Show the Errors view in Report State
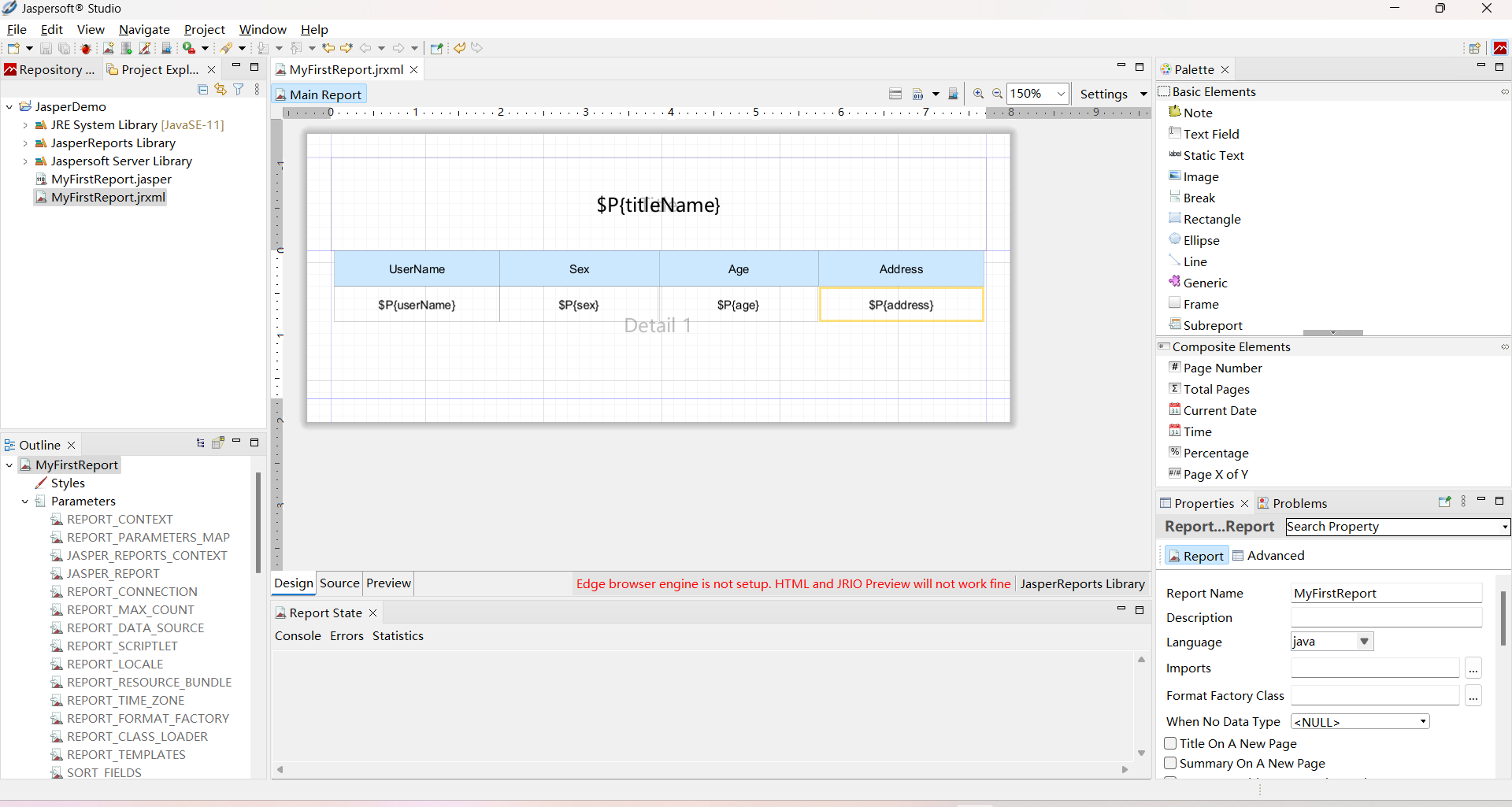Image resolution: width=1512 pixels, height=807 pixels. 346,635
